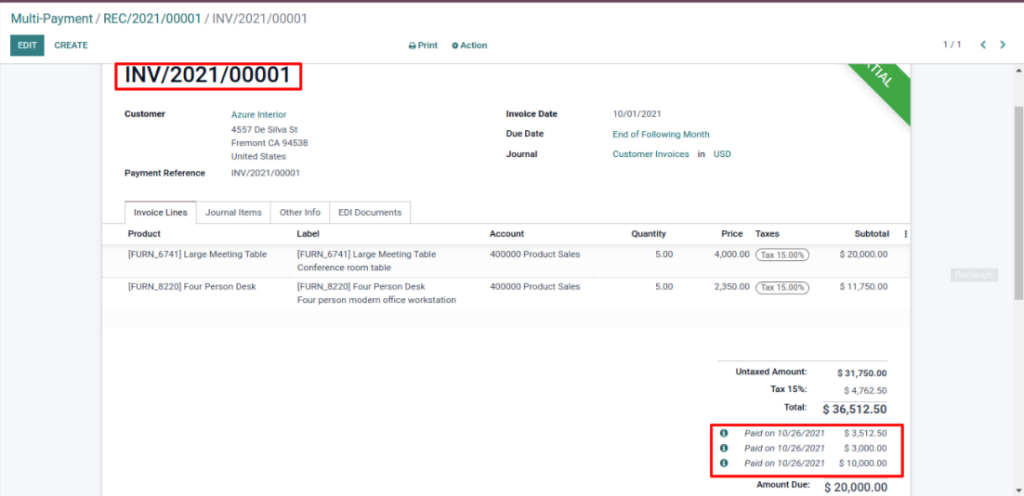Click Four person modern office workstation label
Viewport: 1024px width, 496px height.
pos(376,300)
